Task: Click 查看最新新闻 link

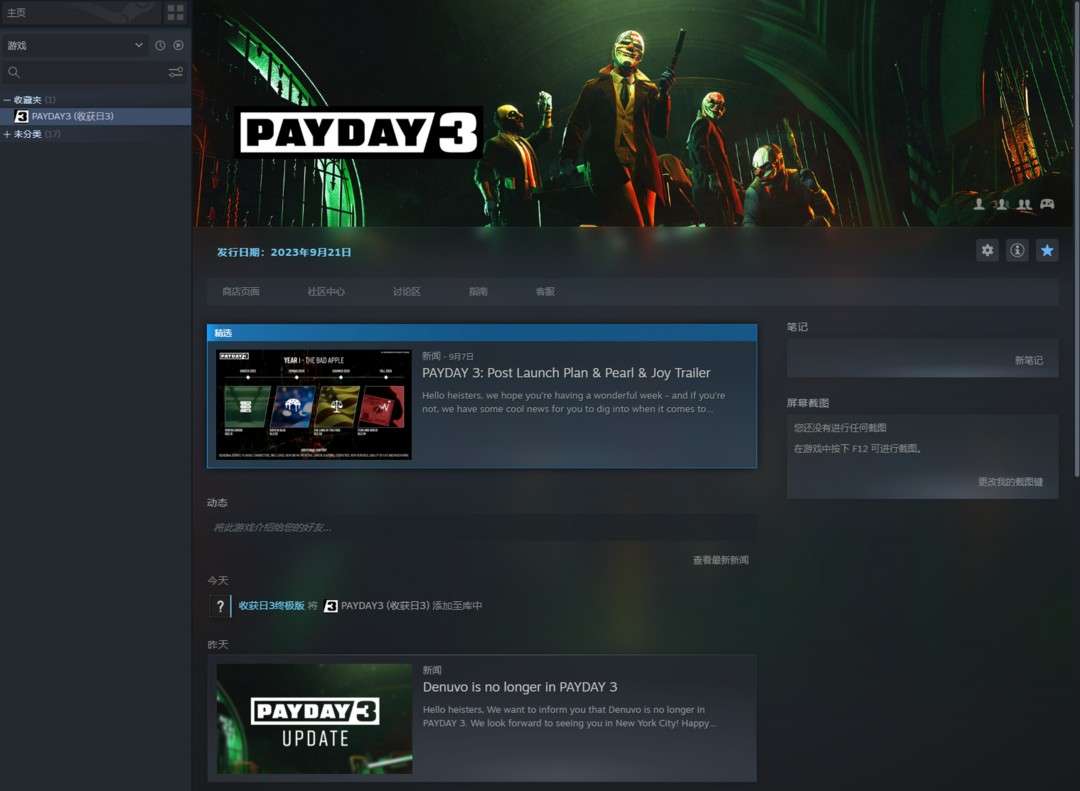Action: point(720,560)
